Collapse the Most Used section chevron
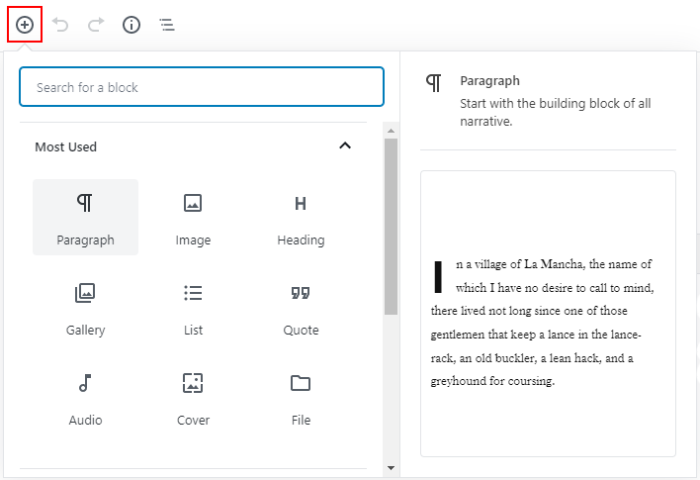The image size is (700, 480). click(345, 146)
